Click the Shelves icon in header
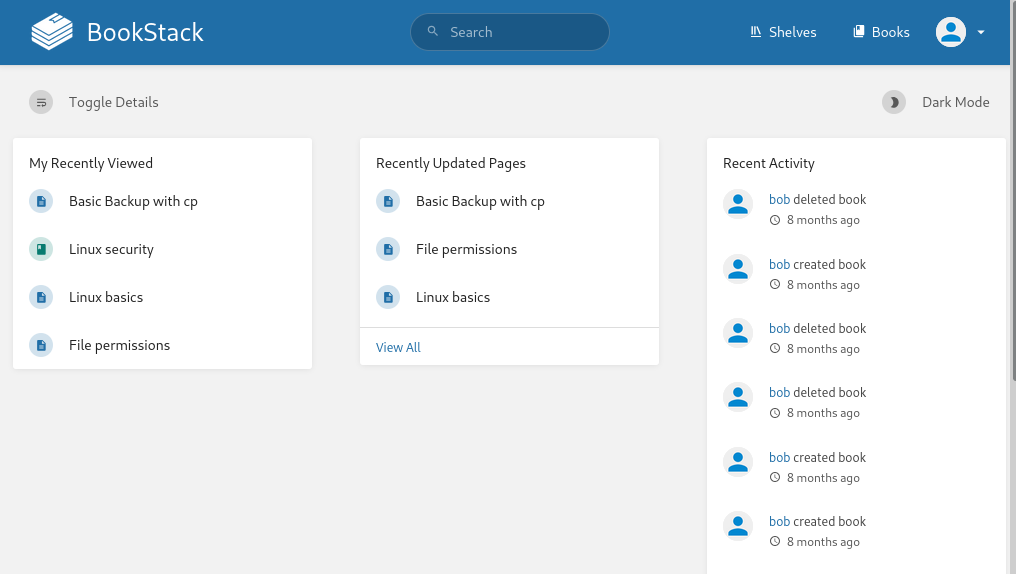Image resolution: width=1016 pixels, height=574 pixels. pyautogui.click(x=756, y=32)
